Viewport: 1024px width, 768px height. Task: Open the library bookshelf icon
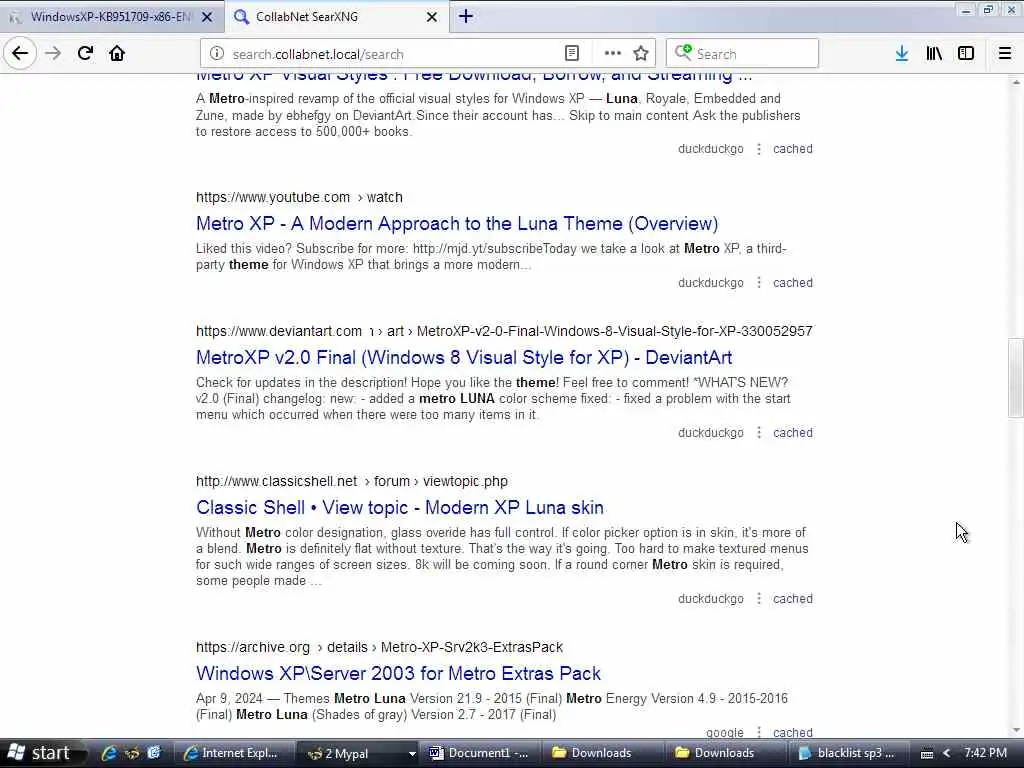click(x=934, y=54)
